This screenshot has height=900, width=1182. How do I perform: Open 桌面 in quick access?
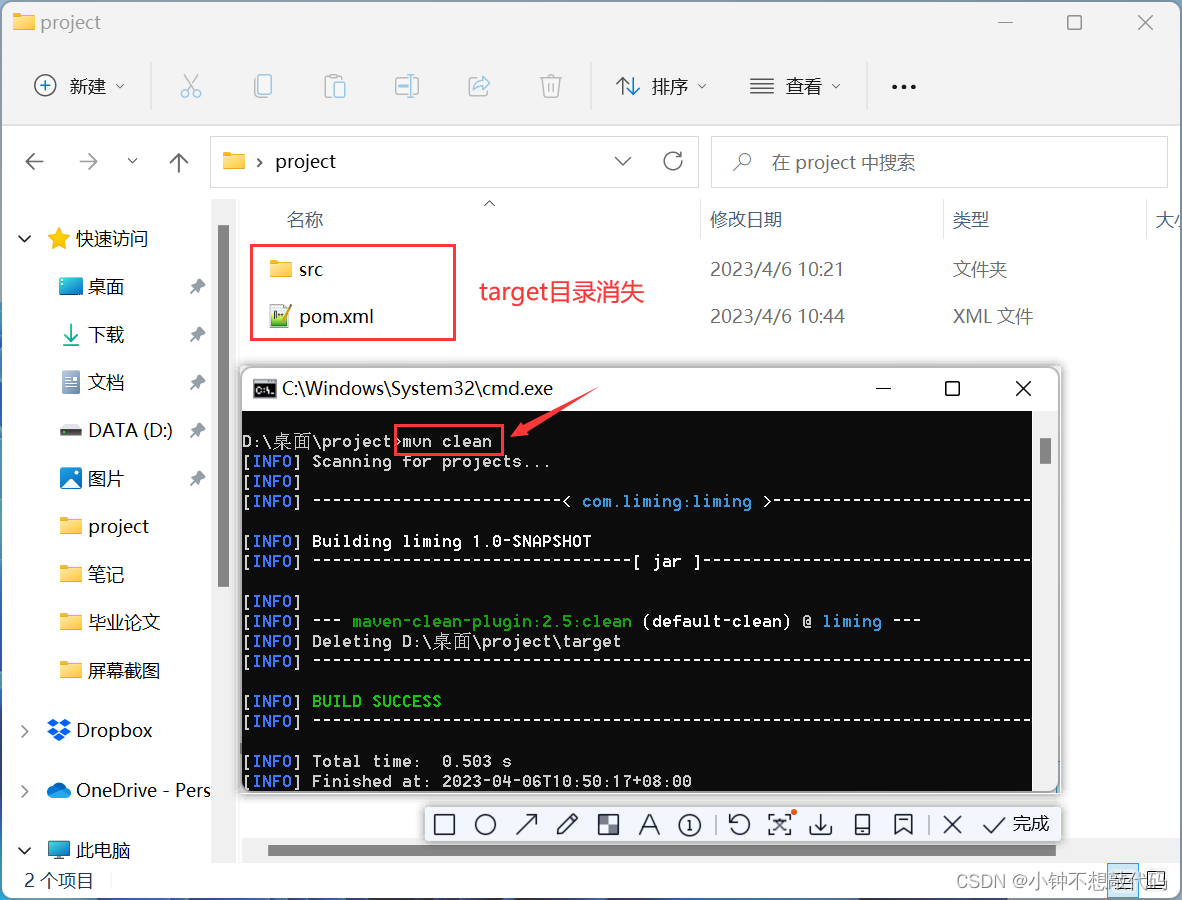[x=106, y=286]
